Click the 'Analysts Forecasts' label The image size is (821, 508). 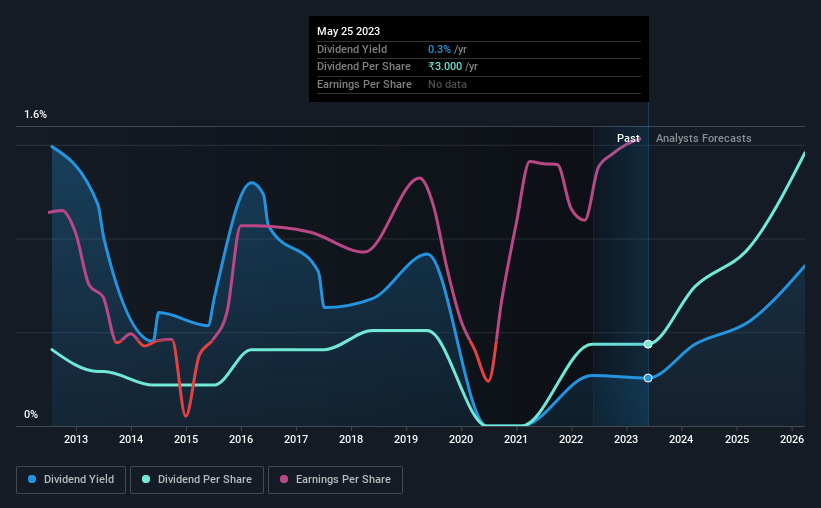click(704, 138)
